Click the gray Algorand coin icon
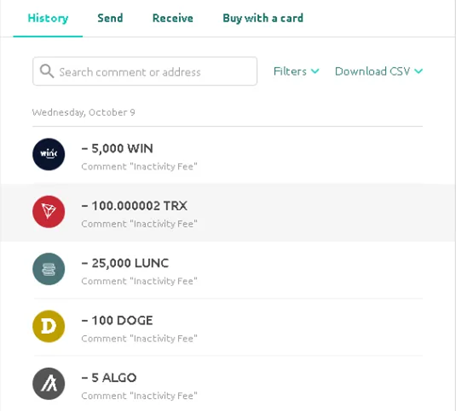456x411 pixels. (49, 384)
